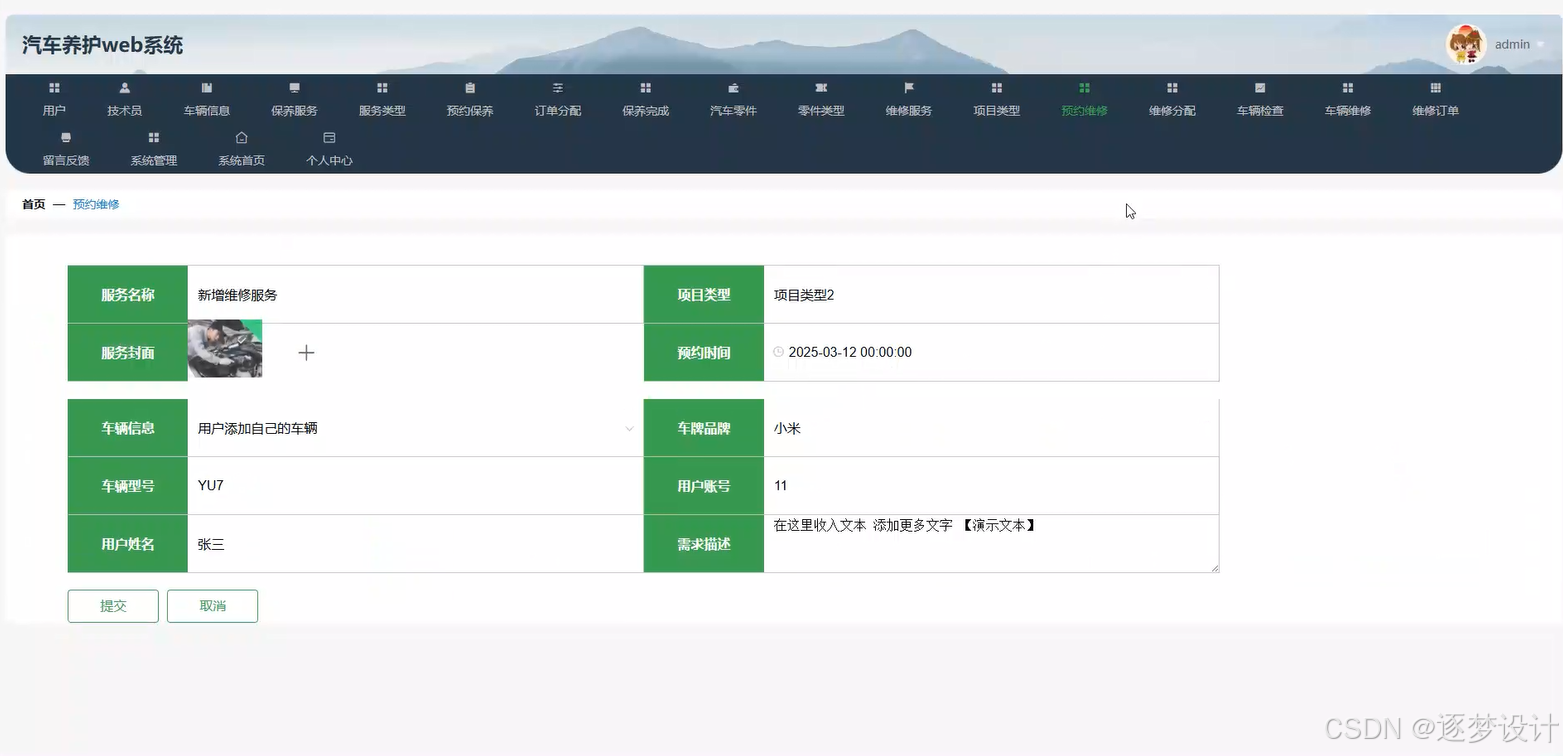The image size is (1563, 756).
Task: Click the 预约维修 breadcrumb link
Action: click(x=96, y=204)
